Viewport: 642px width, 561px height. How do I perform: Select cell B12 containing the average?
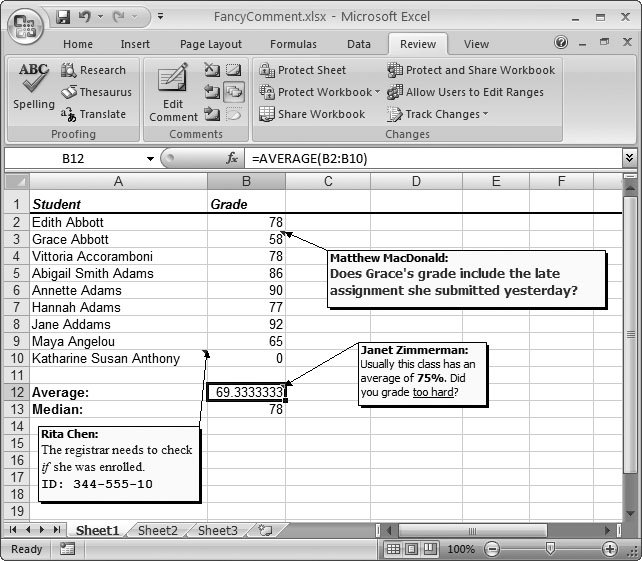coord(246,393)
